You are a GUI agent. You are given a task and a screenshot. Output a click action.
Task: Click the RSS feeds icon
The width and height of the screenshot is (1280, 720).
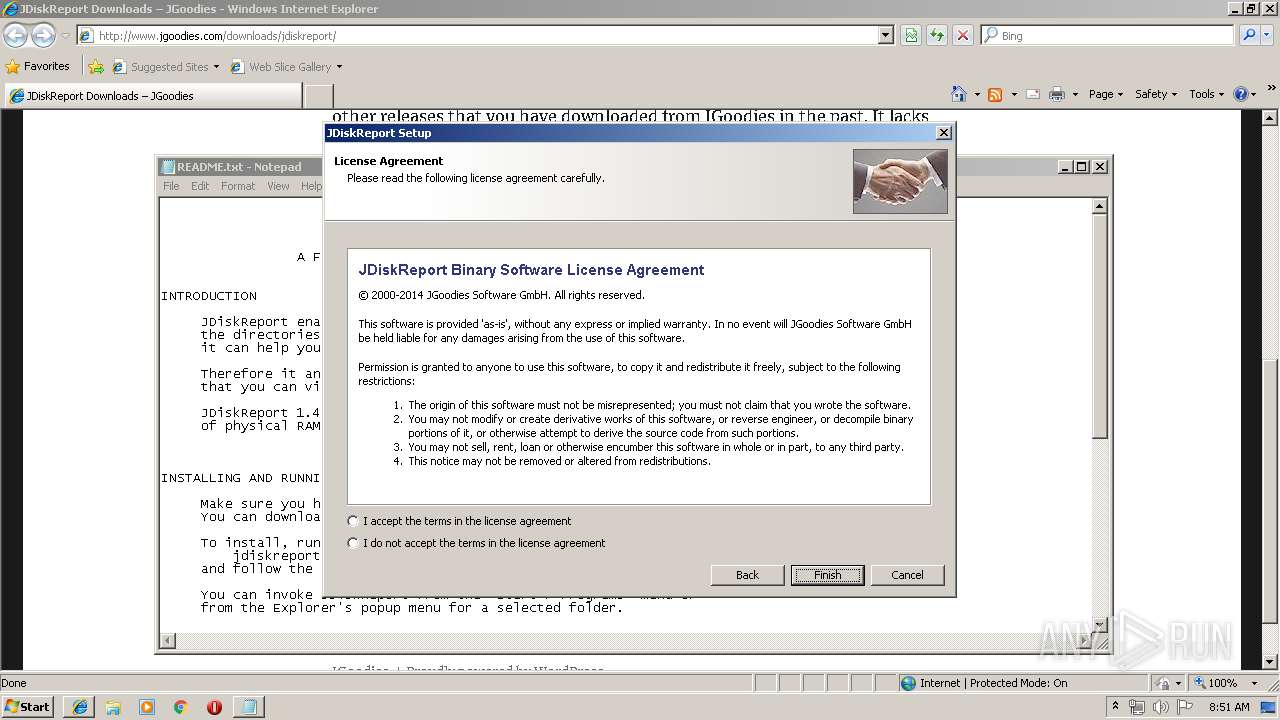pyautogui.click(x=995, y=94)
